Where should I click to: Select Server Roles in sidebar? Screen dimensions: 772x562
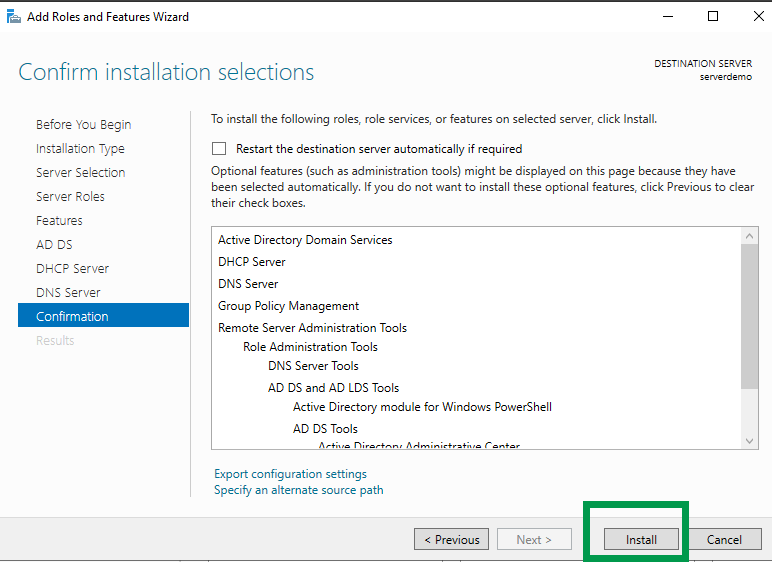(x=70, y=197)
